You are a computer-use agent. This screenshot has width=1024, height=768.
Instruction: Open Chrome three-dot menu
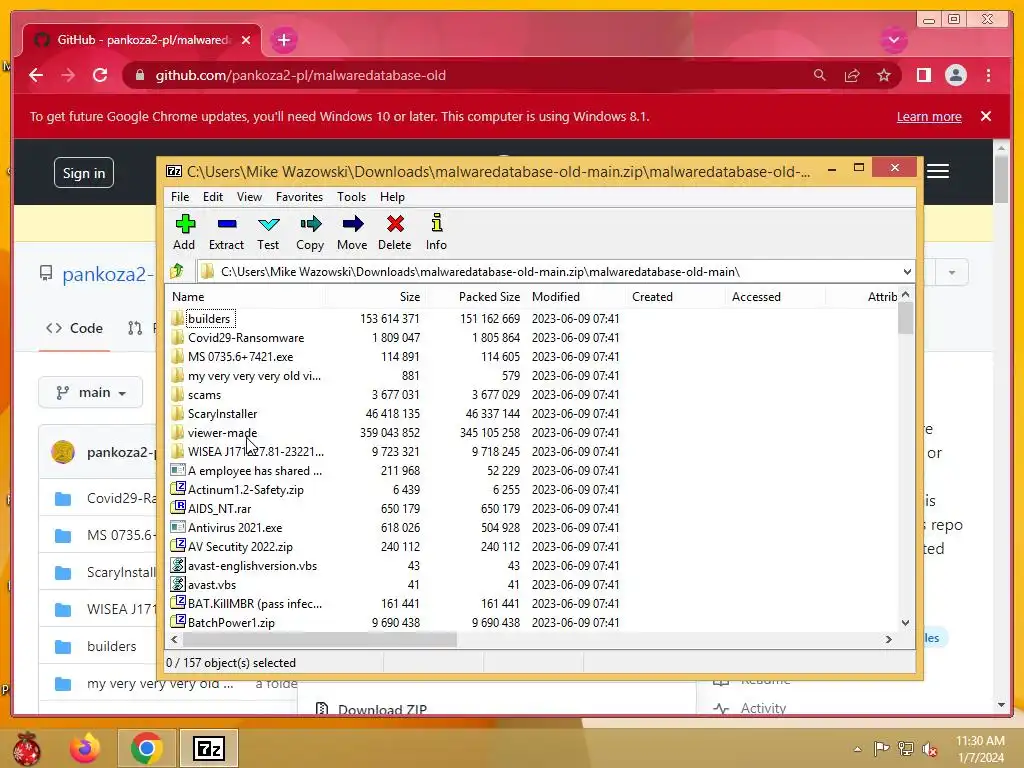point(989,75)
